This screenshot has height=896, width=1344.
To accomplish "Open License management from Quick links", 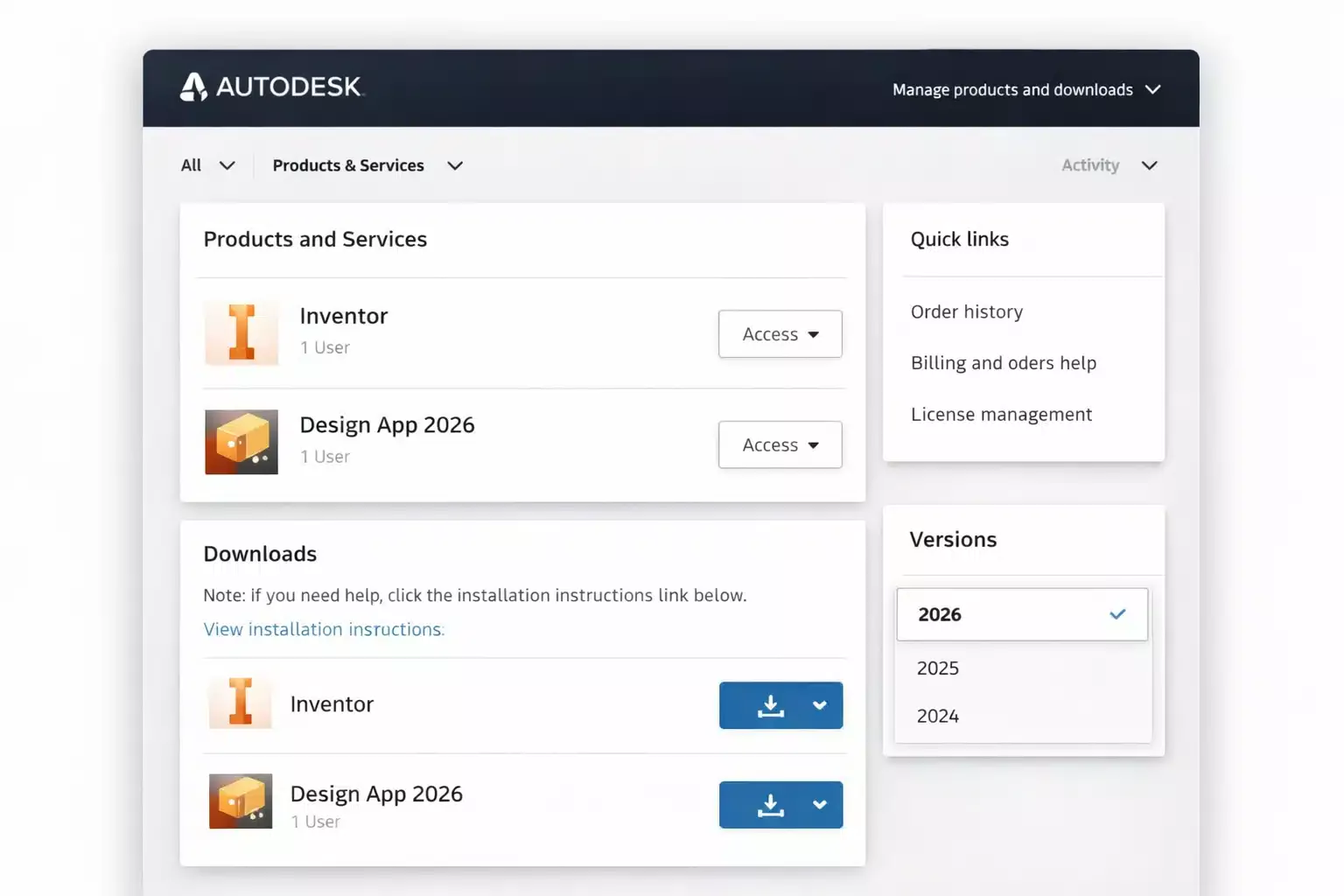I will [1001, 414].
